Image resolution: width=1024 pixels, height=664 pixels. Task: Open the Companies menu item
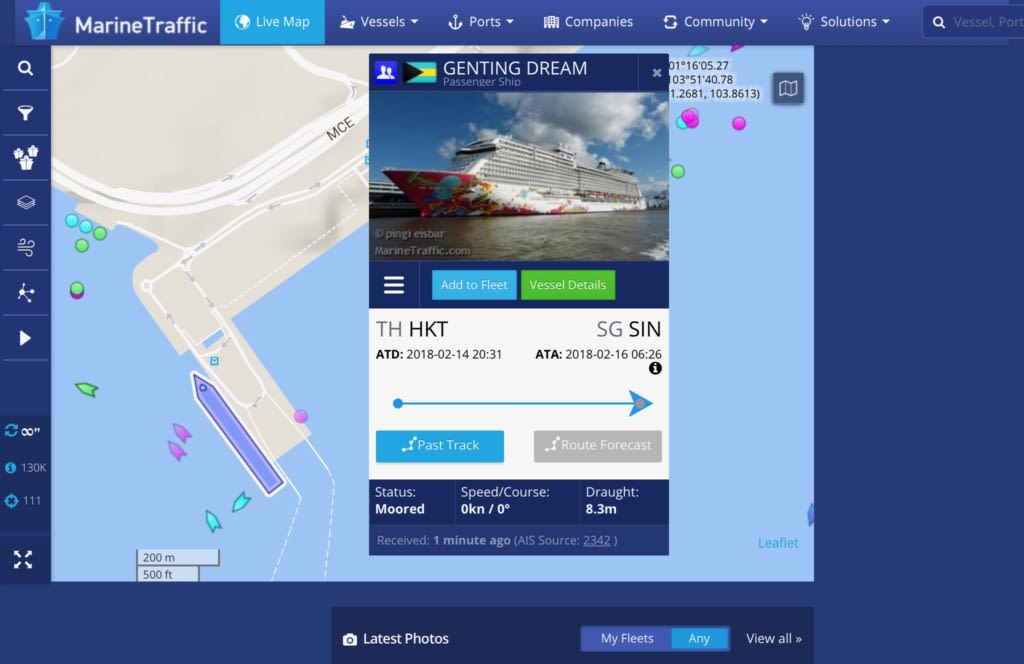click(x=588, y=22)
